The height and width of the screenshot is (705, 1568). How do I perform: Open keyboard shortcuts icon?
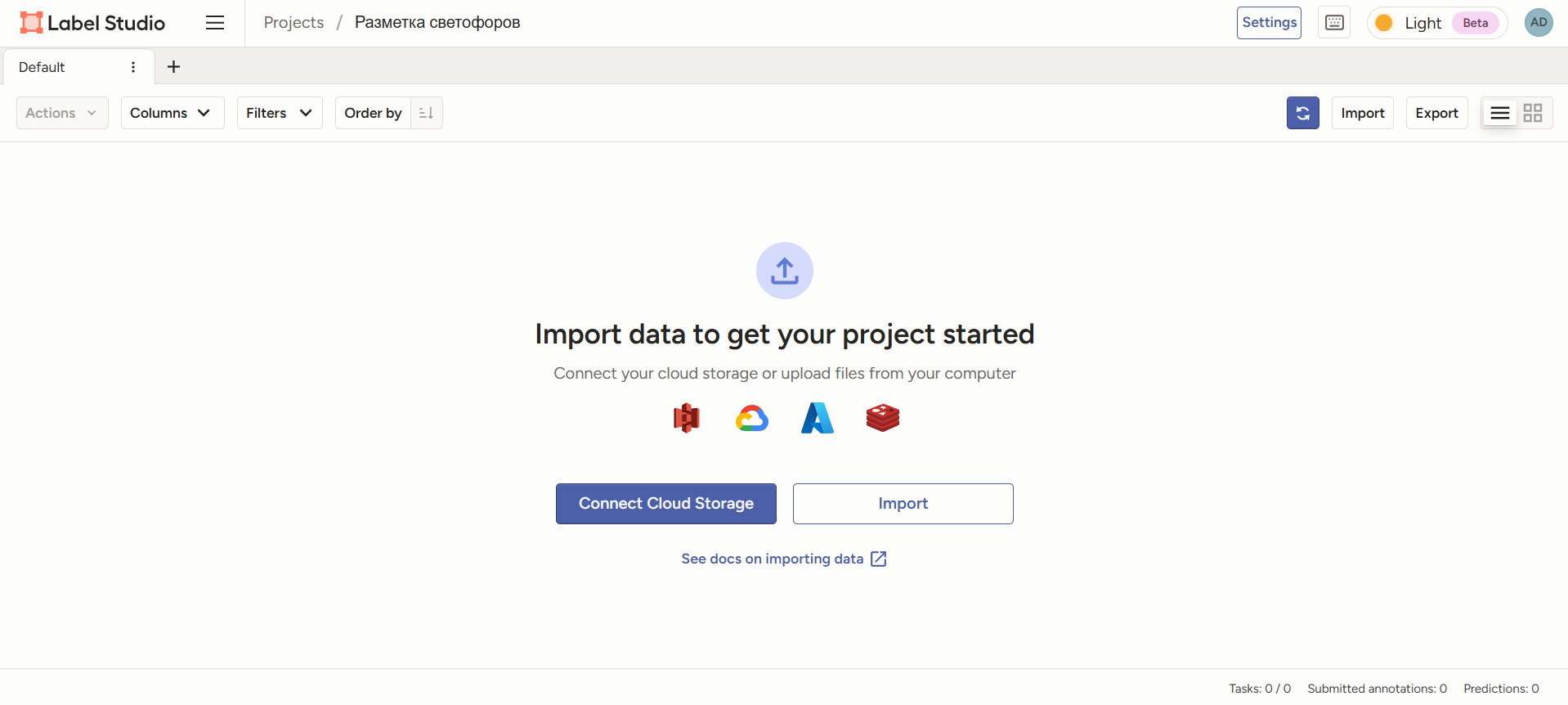[1333, 23]
